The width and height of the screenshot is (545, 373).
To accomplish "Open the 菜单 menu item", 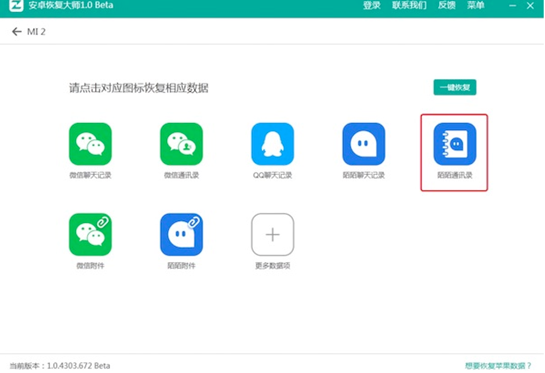I will (476, 6).
